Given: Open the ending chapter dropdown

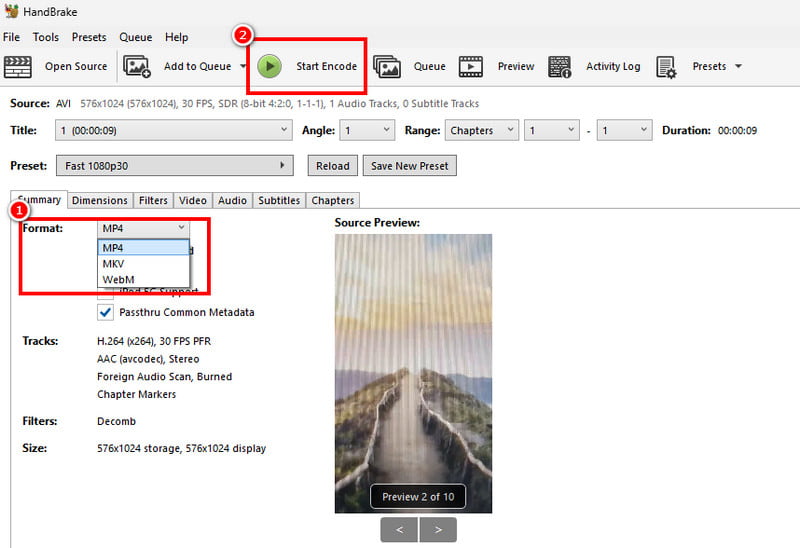Looking at the screenshot, I should tap(624, 130).
